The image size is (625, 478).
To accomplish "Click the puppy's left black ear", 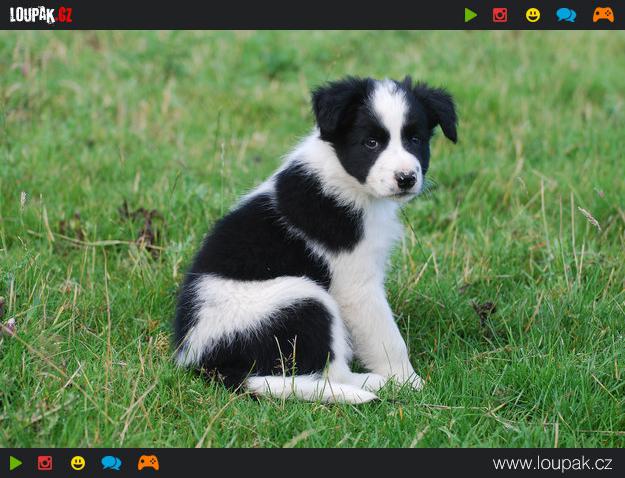I will tap(334, 103).
